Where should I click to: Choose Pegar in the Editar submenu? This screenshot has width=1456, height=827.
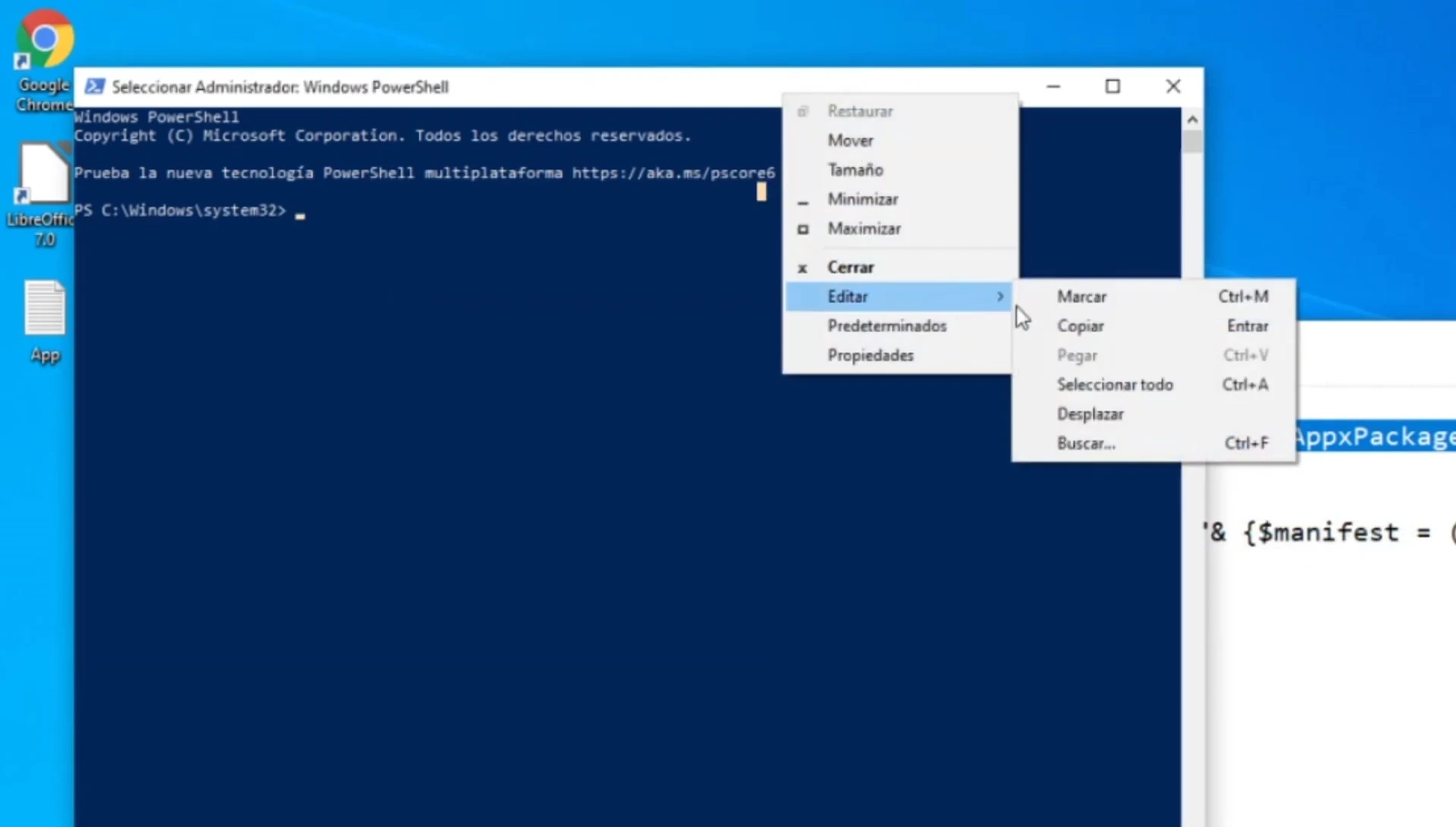click(1153, 356)
